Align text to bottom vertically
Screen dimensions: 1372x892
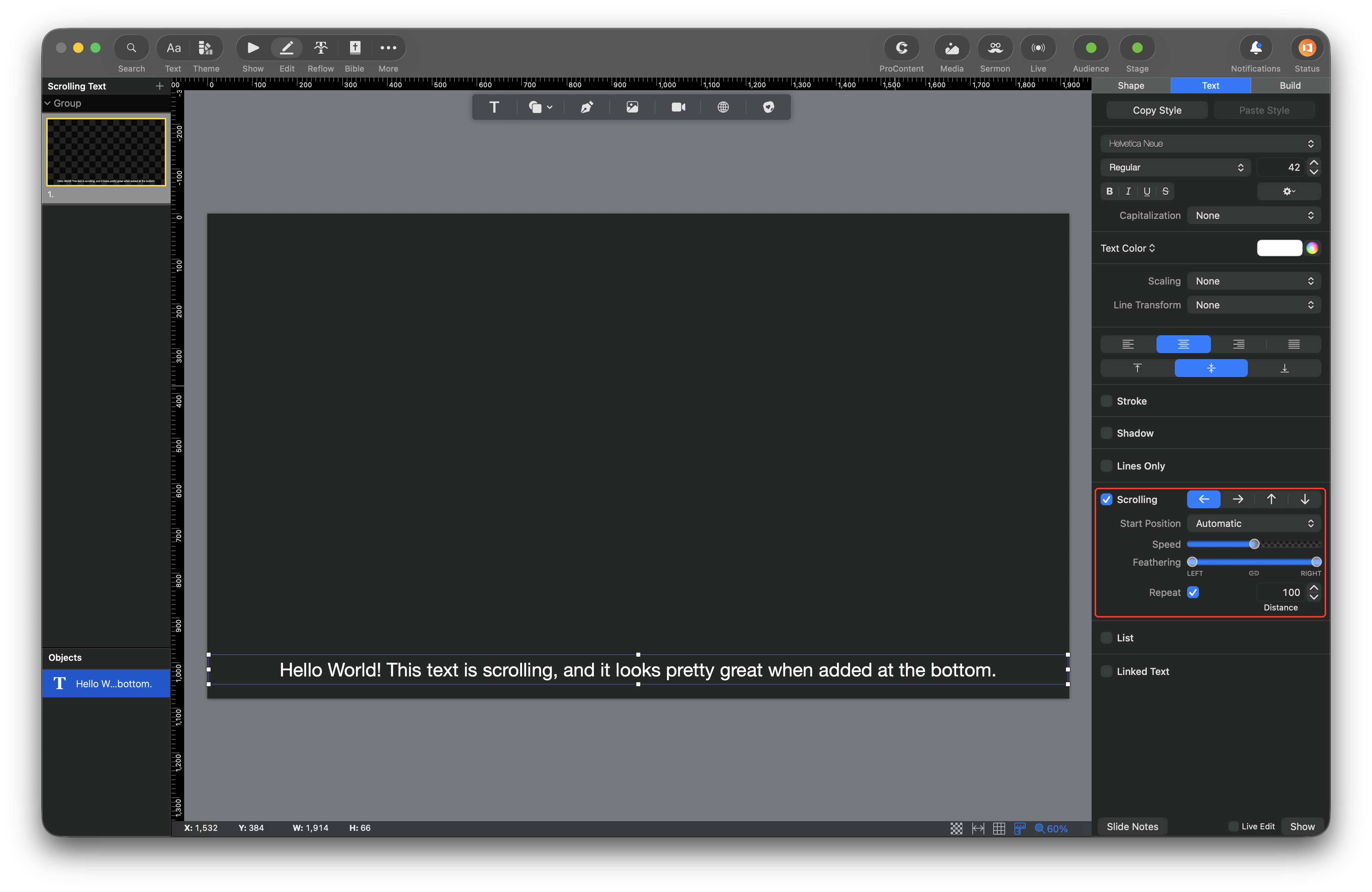tap(1284, 368)
